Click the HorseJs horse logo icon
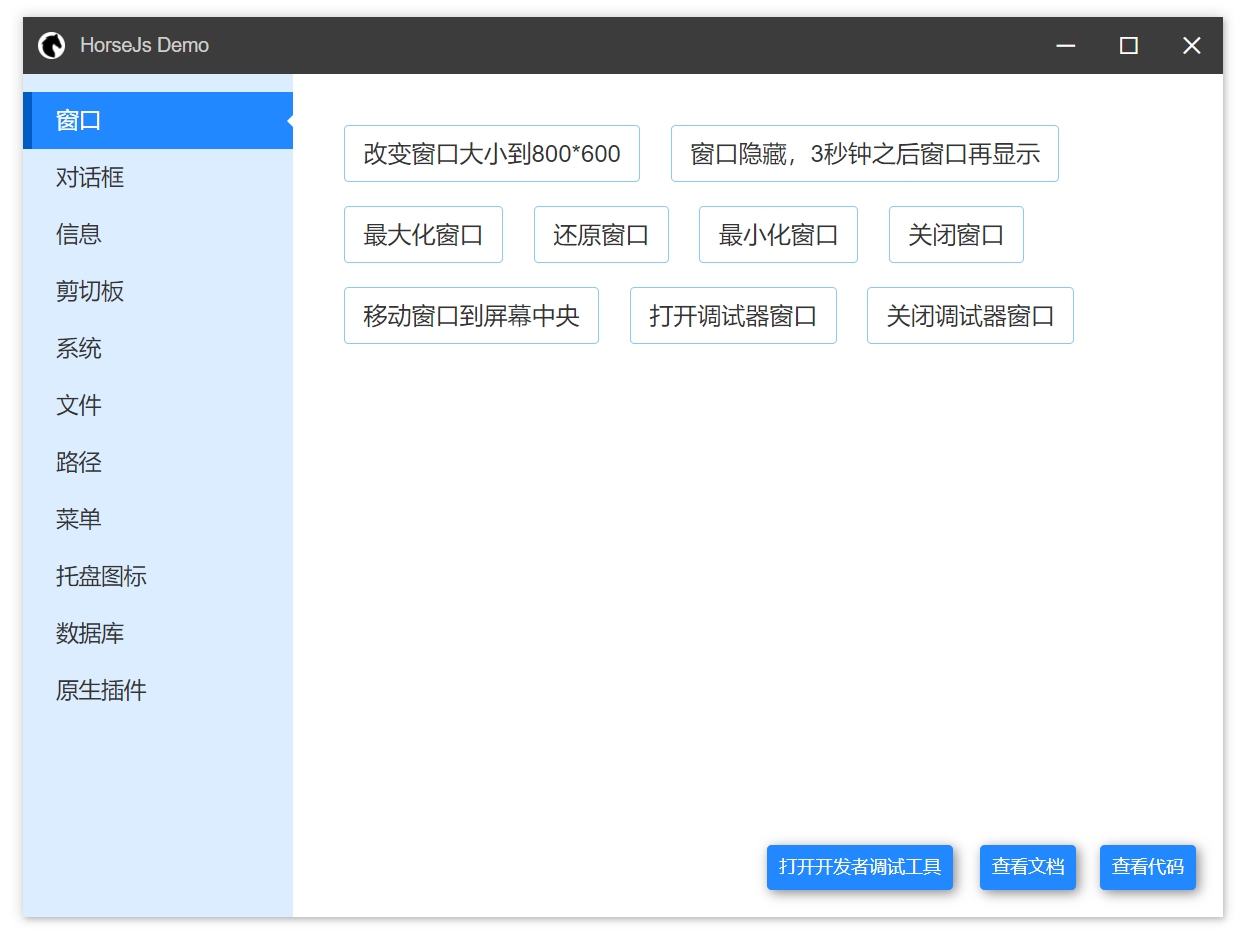 (x=52, y=45)
